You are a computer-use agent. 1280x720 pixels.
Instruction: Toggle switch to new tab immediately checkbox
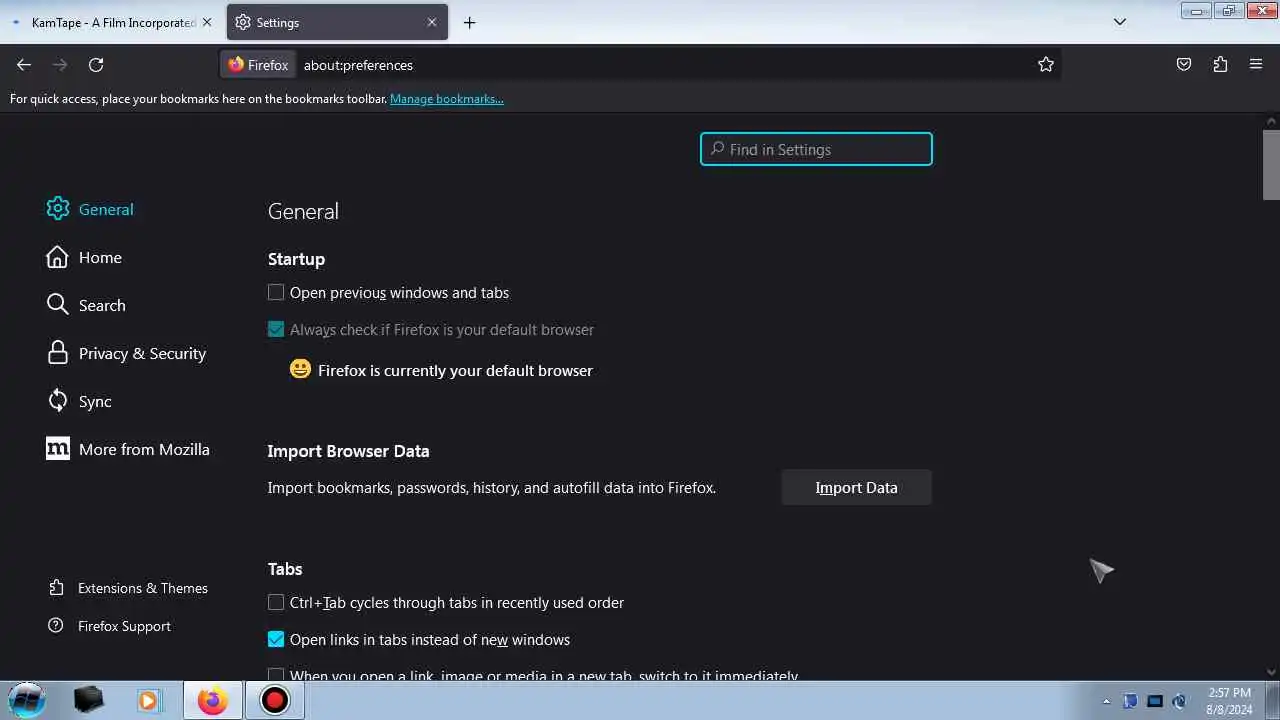click(276, 675)
